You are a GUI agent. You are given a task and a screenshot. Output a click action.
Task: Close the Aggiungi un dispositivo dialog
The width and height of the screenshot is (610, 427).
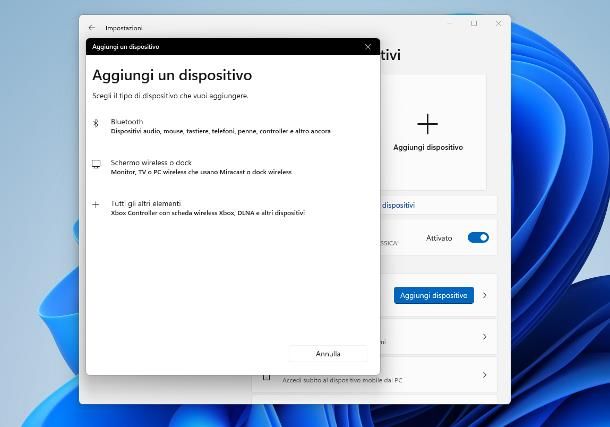click(368, 47)
